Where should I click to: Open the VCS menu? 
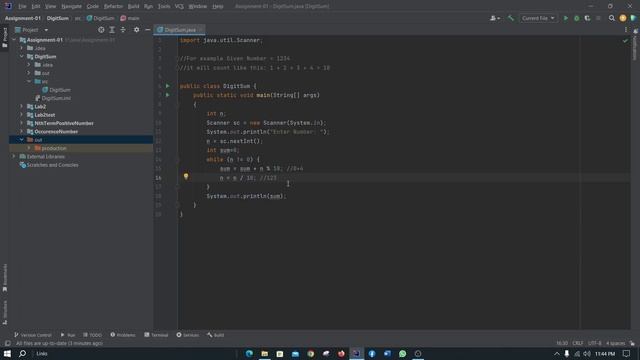pyautogui.click(x=179, y=6)
